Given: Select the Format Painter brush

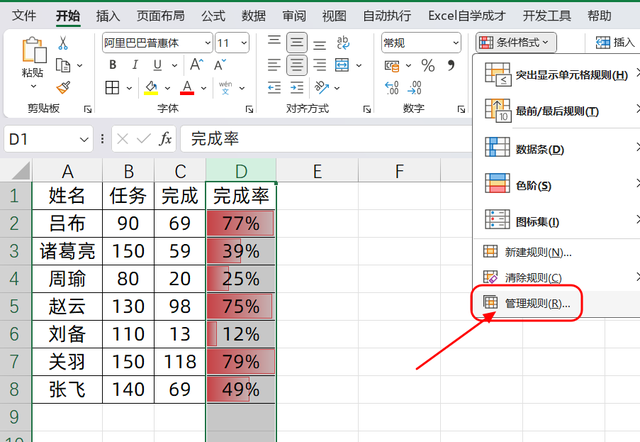Looking at the screenshot, I should point(63,87).
